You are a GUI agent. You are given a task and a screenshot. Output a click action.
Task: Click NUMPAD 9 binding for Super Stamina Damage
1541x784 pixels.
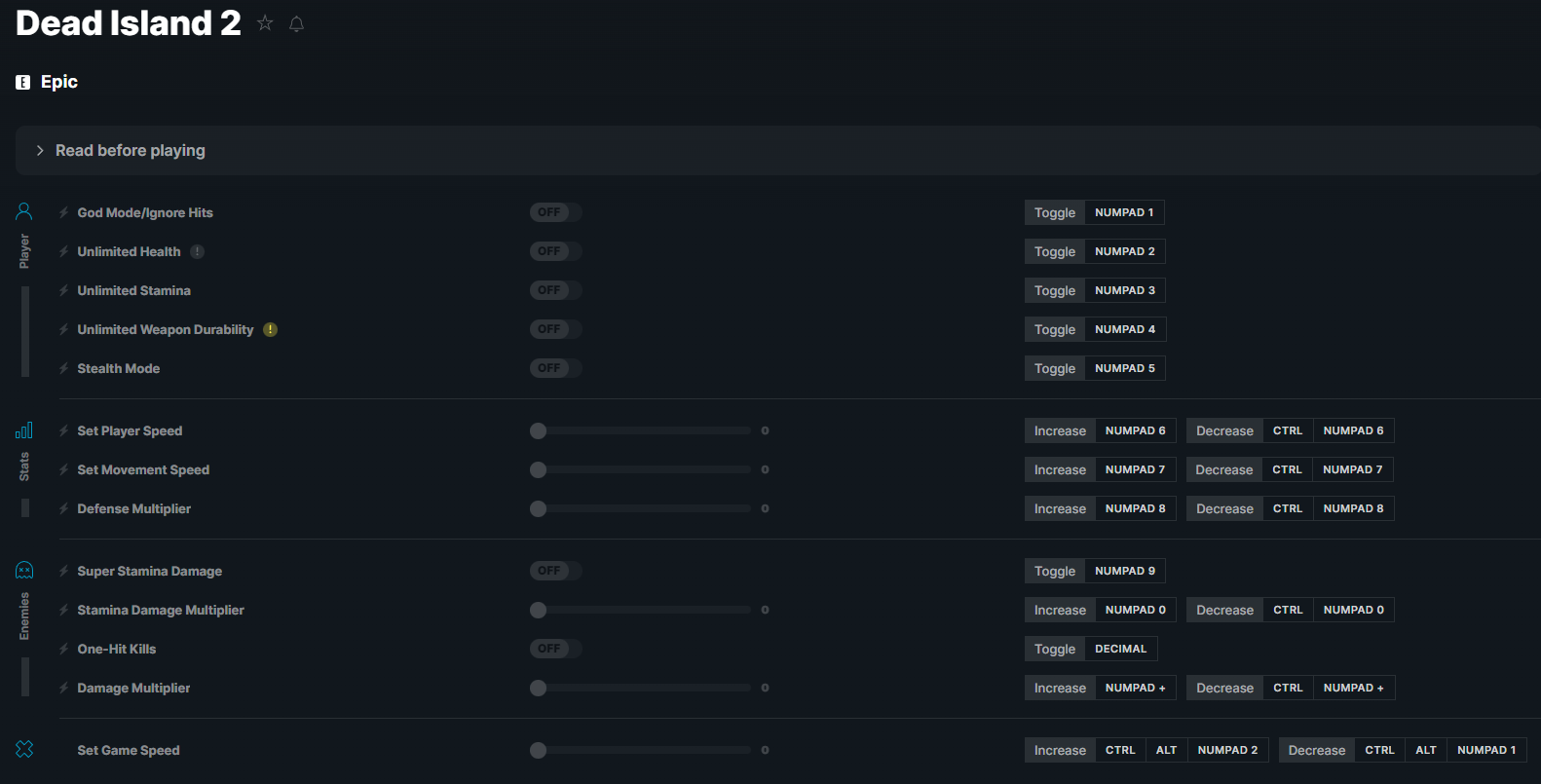point(1125,571)
